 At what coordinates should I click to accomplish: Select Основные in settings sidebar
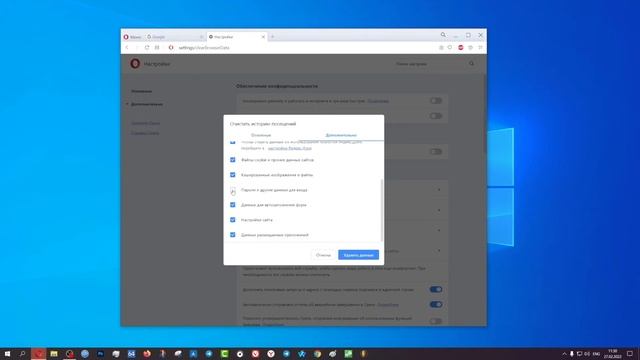pos(141,91)
